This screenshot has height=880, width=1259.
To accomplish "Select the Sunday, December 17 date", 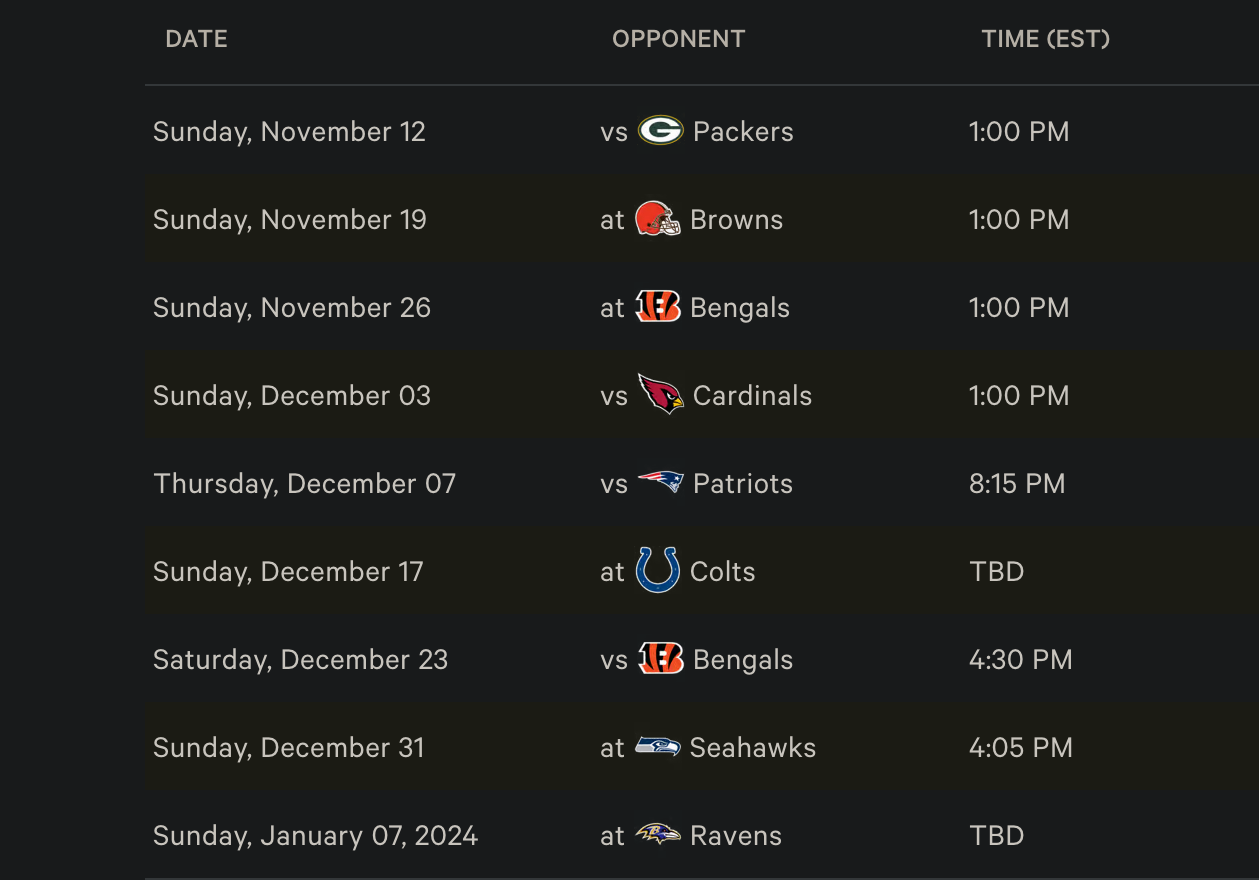I will point(288,572).
